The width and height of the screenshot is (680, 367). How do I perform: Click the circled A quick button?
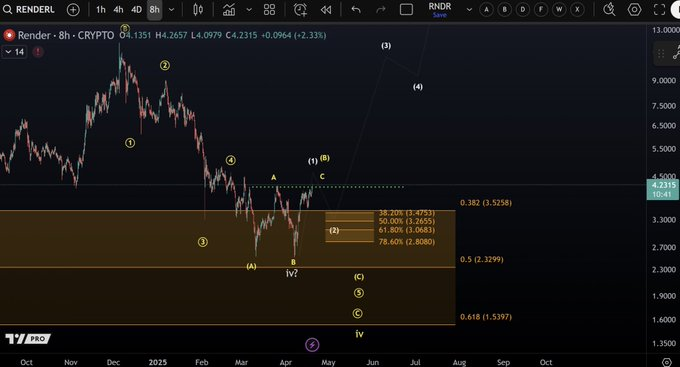[x=487, y=10]
